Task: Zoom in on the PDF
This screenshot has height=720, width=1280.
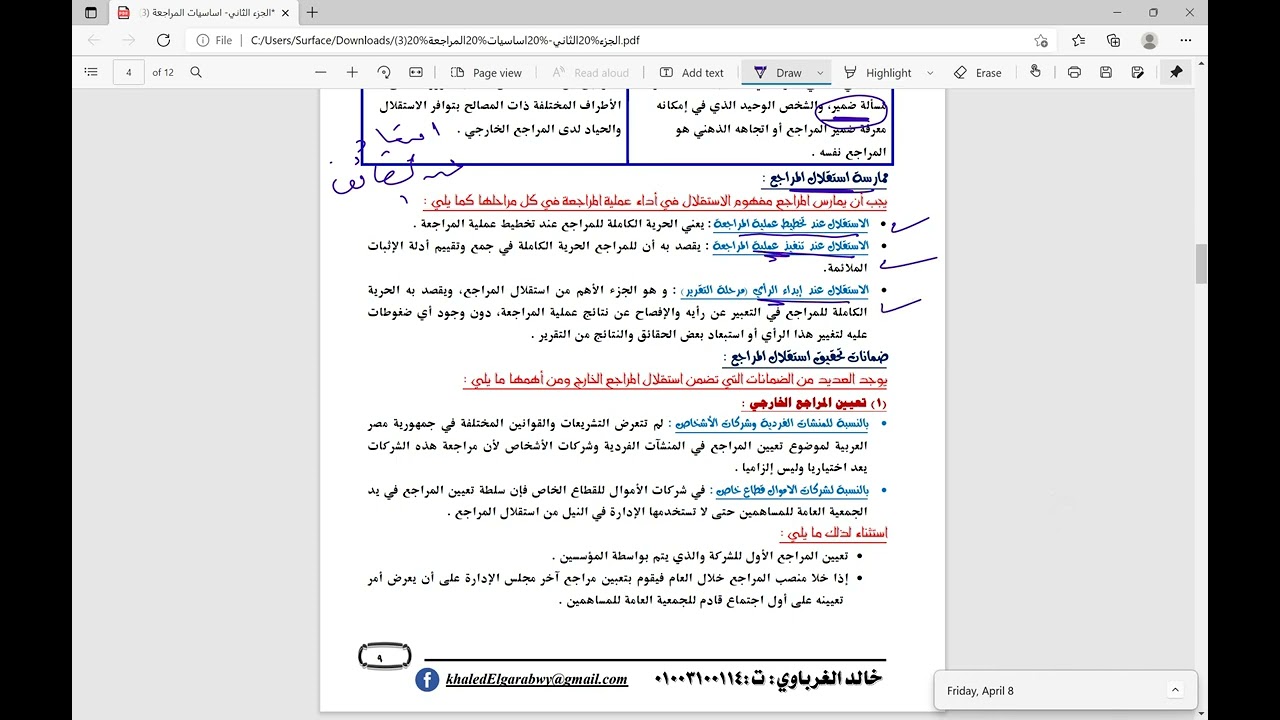Action: (x=352, y=72)
